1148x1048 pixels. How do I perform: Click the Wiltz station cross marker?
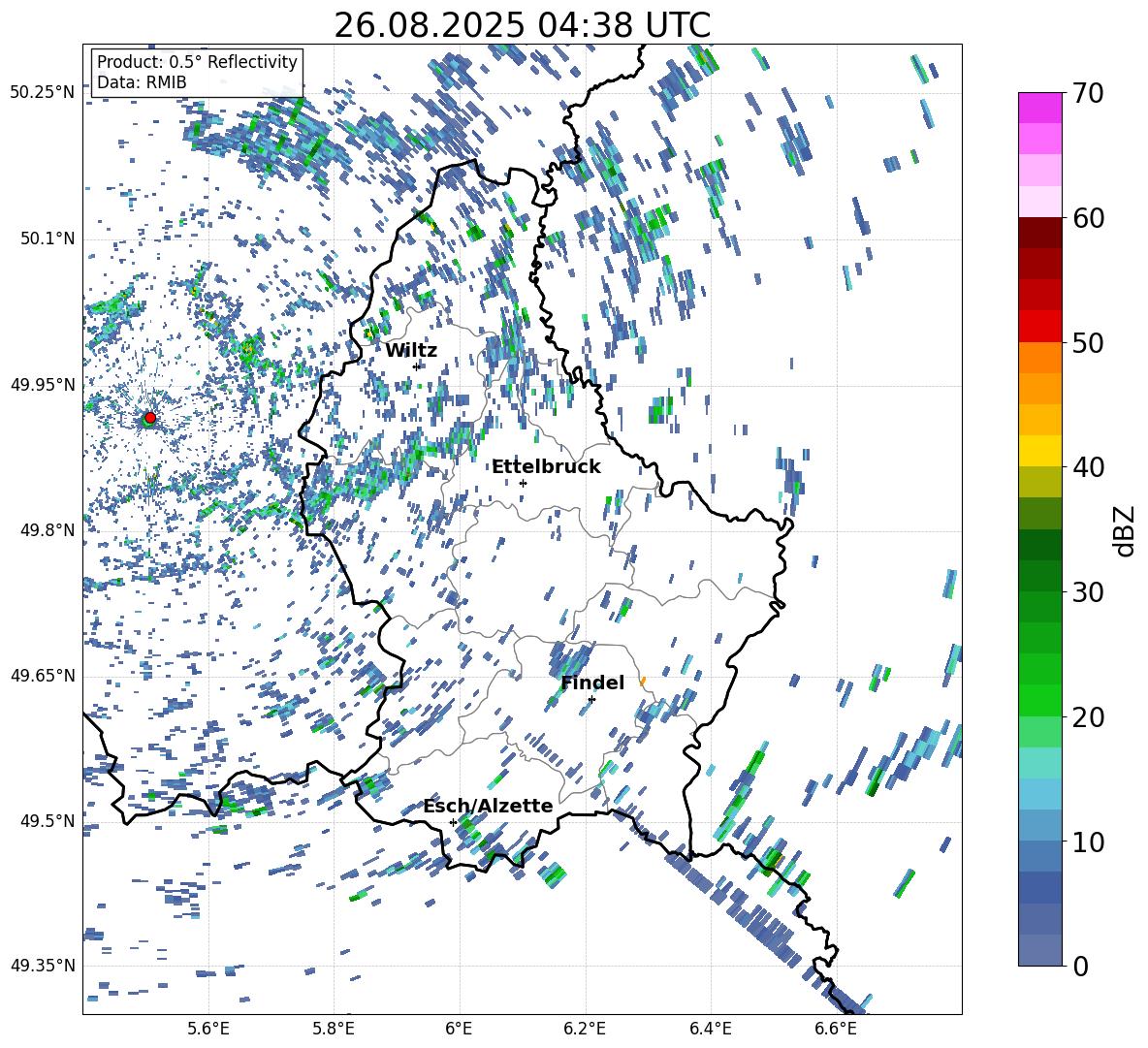point(417,366)
